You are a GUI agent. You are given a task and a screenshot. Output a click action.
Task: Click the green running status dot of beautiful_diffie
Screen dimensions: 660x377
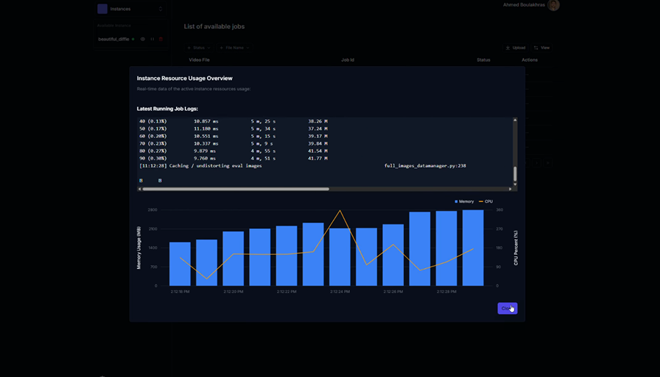133,39
